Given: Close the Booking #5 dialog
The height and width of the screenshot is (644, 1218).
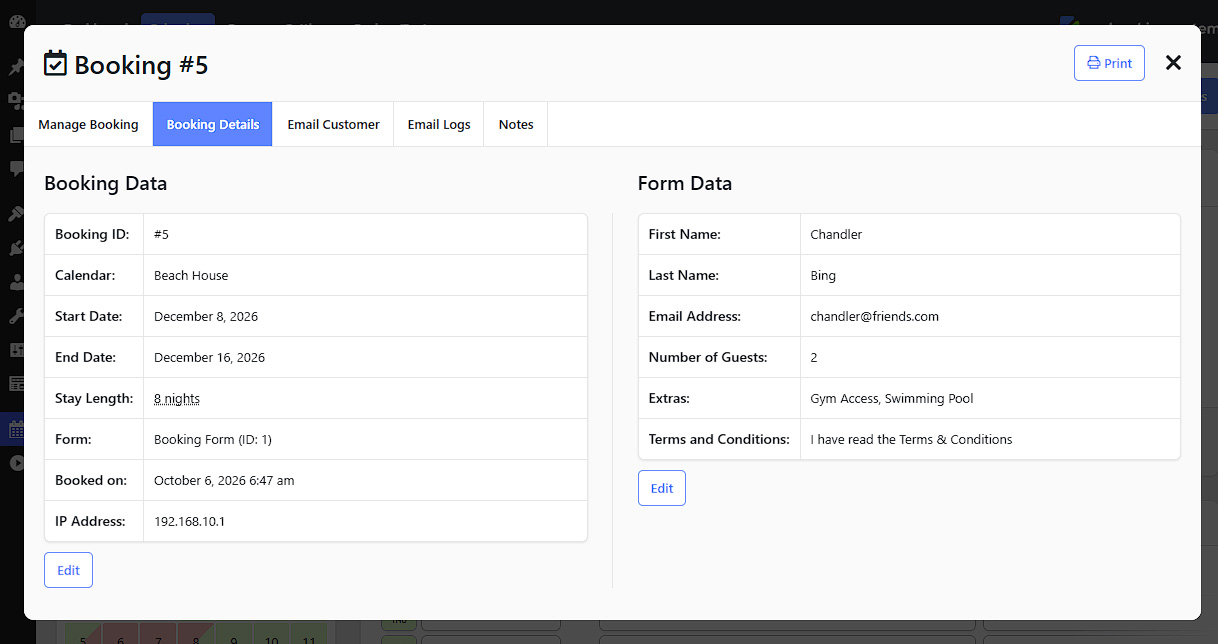Looking at the screenshot, I should pos(1173,63).
